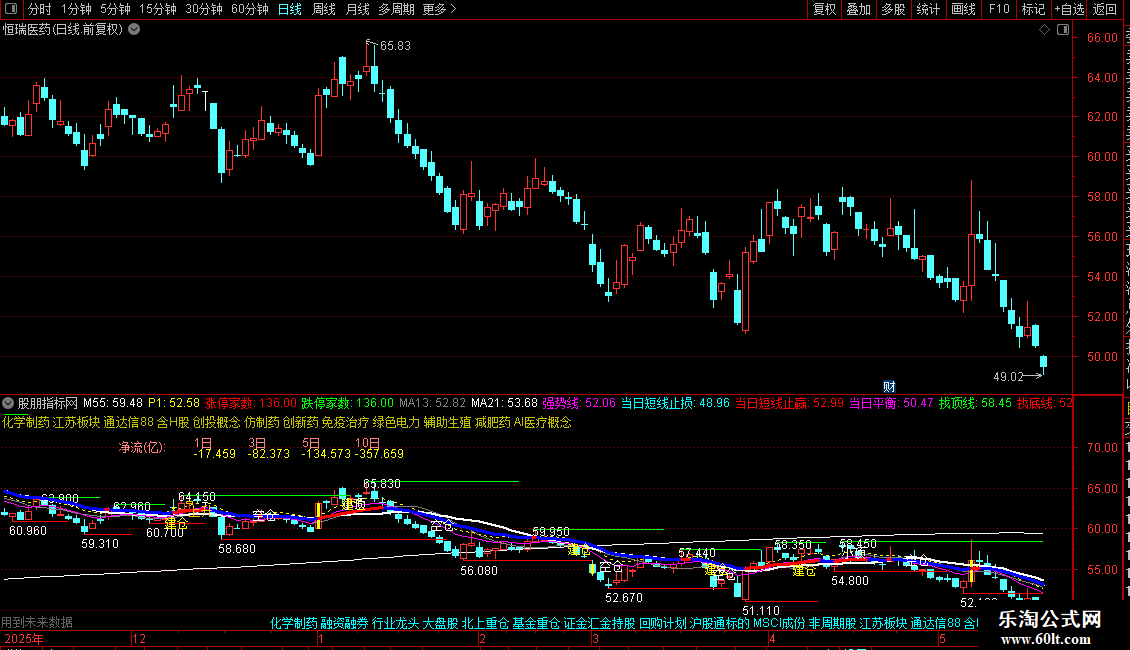This screenshot has height=650, width=1130.
Task: Open the 多股 multi-stock view
Action: click(893, 9)
